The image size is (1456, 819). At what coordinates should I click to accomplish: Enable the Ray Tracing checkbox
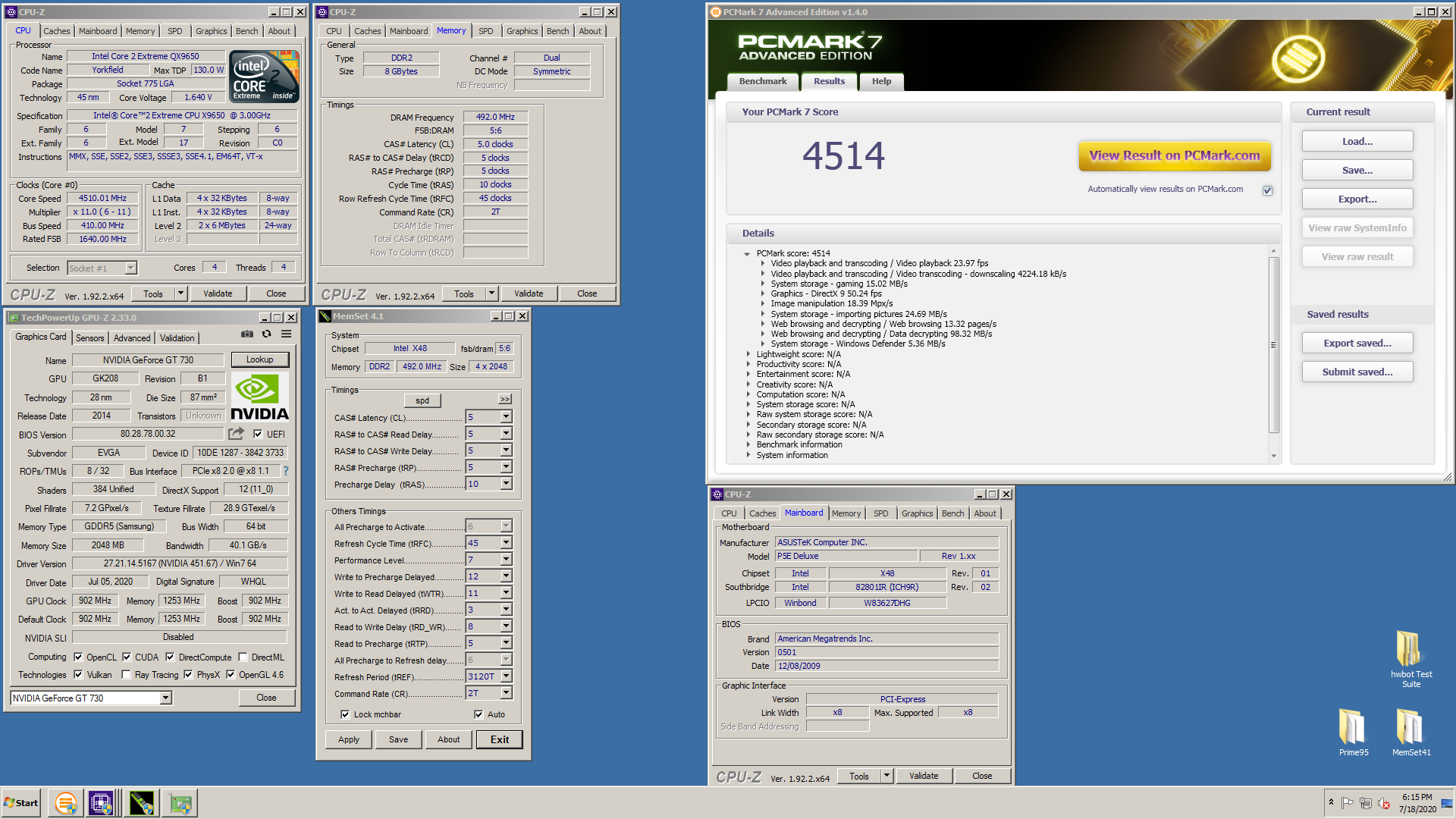click(126, 675)
